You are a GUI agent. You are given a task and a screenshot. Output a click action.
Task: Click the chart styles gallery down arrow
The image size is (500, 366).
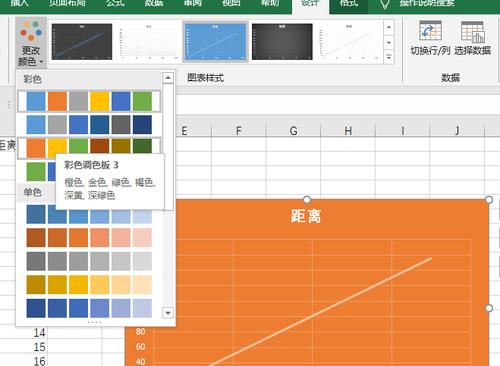[389, 42]
